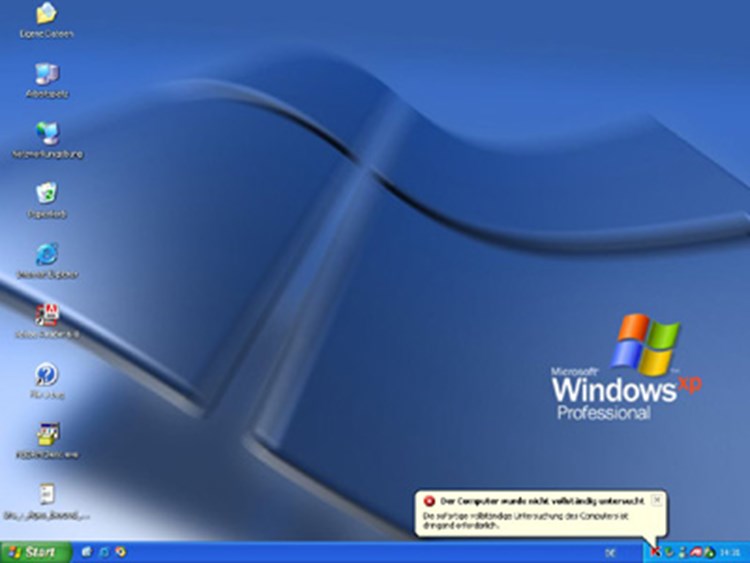The height and width of the screenshot is (563, 750).
Task: Select the document file icon on desktop
Action: [x=47, y=495]
